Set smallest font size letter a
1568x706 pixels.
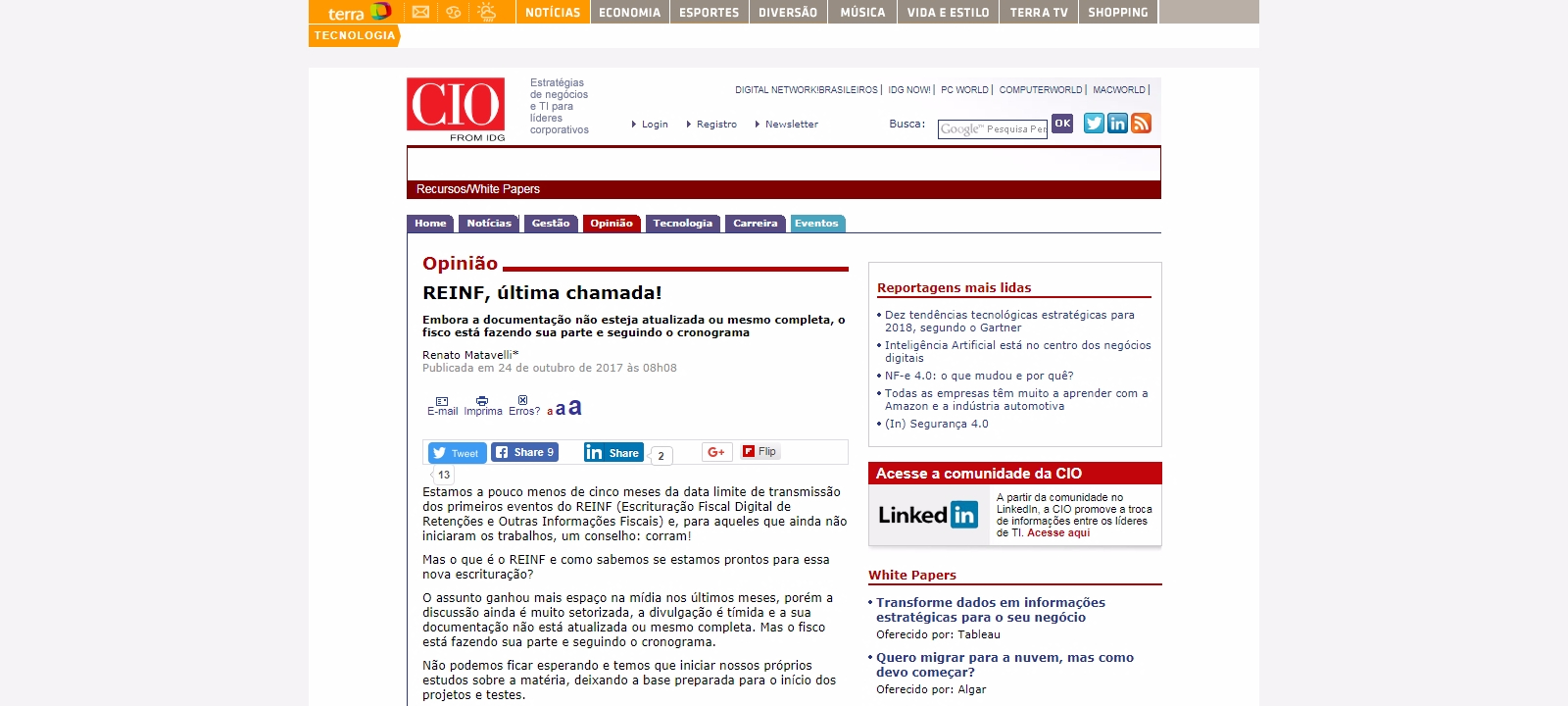[x=550, y=411]
